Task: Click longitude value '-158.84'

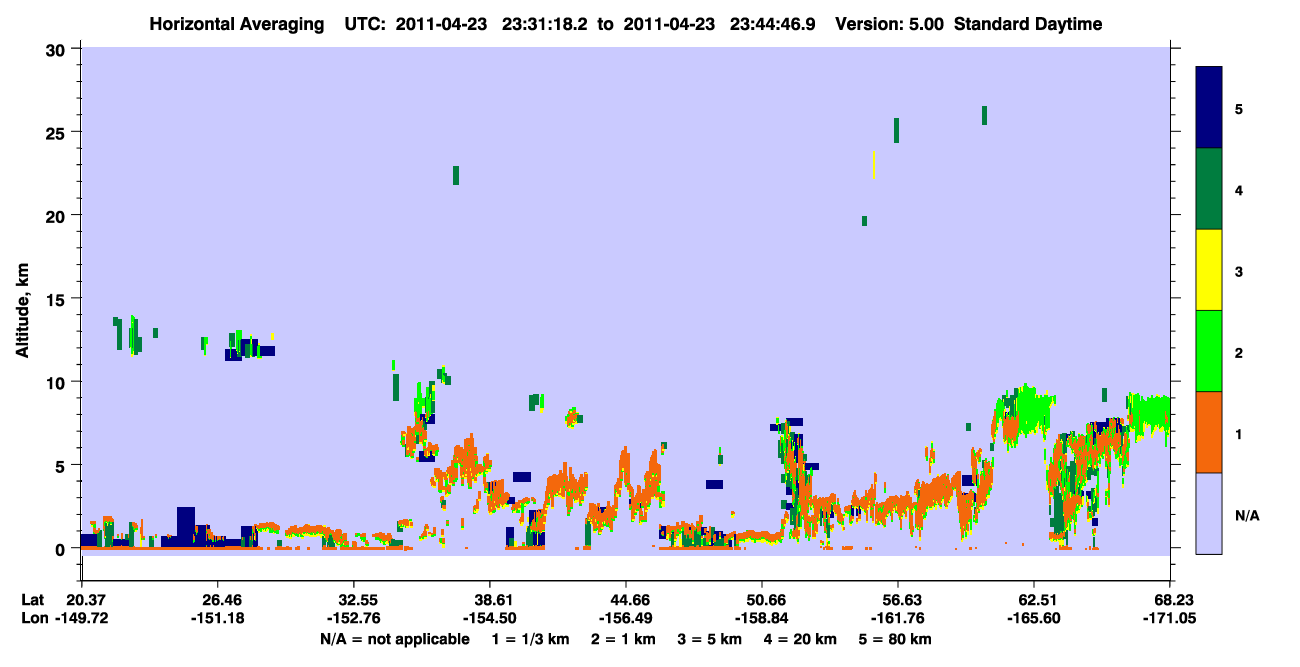Action: click(762, 619)
